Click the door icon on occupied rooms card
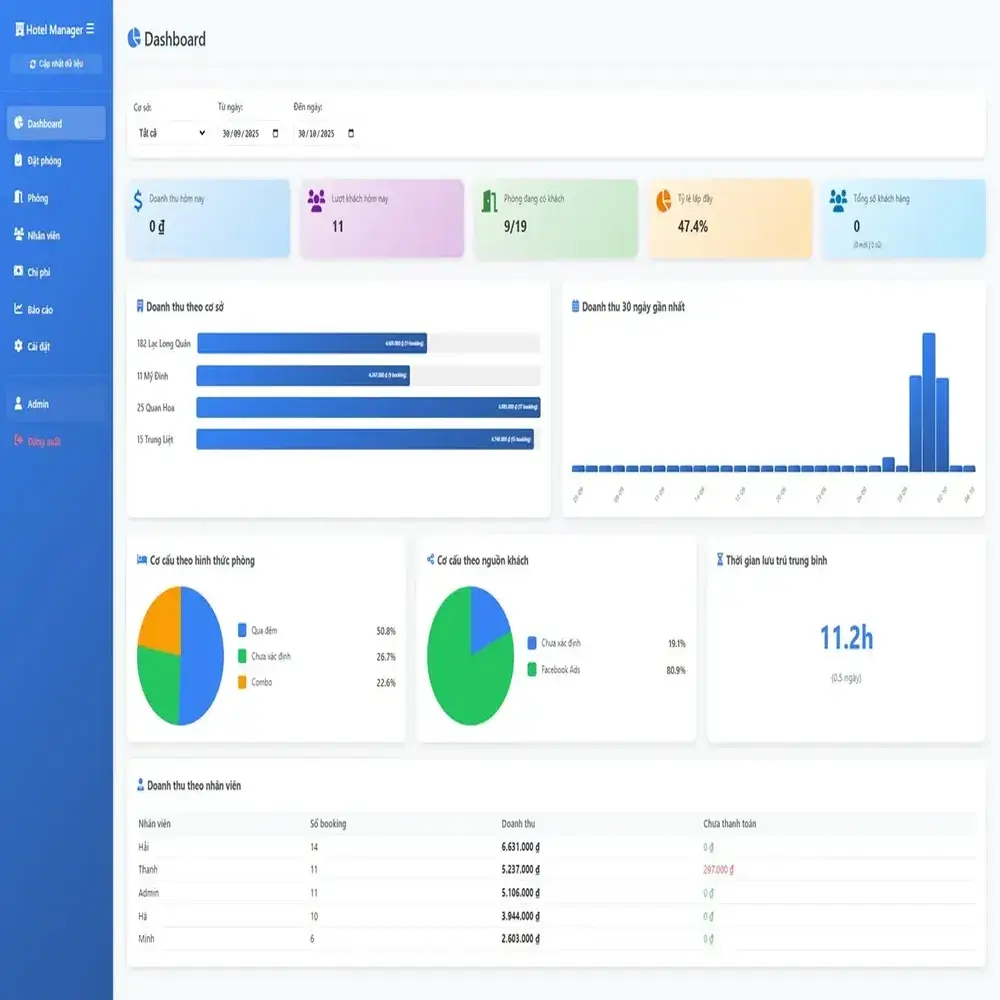The height and width of the screenshot is (1000, 1000). (x=489, y=200)
